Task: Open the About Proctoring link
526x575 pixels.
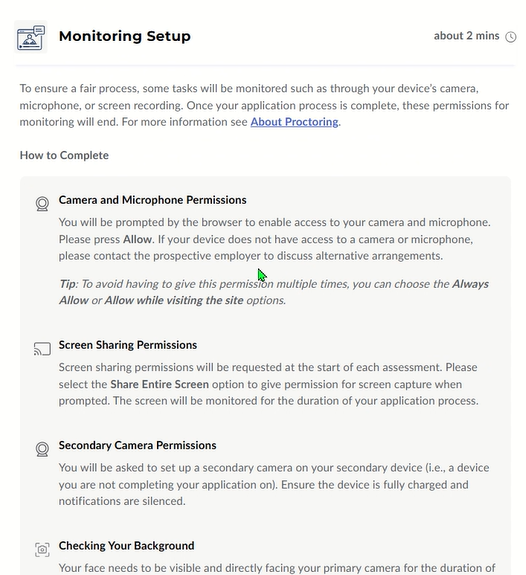Action: click(294, 122)
